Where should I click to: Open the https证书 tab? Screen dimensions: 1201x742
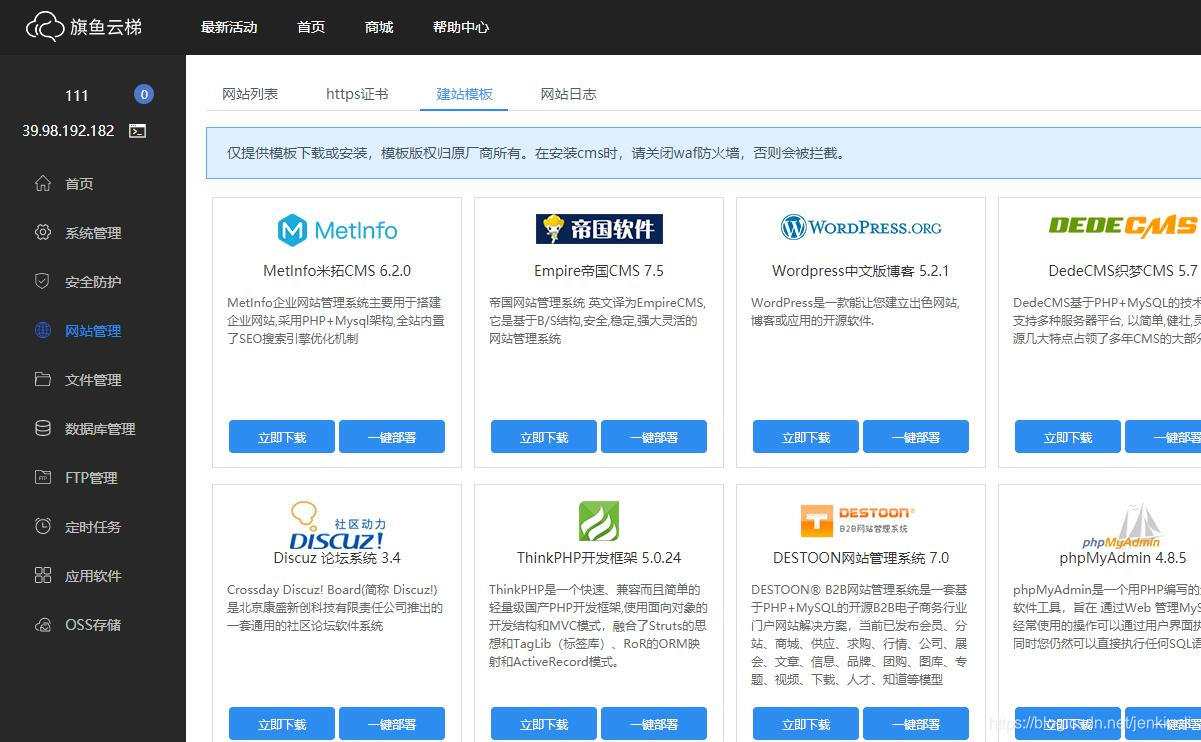point(357,93)
